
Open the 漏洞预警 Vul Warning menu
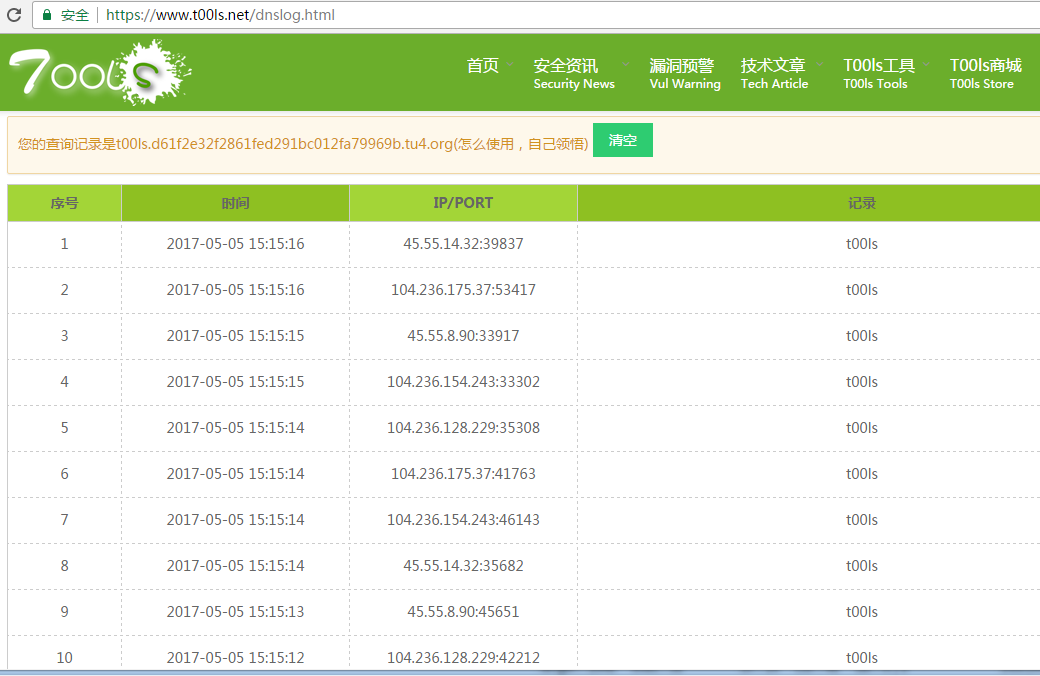pyautogui.click(x=684, y=74)
